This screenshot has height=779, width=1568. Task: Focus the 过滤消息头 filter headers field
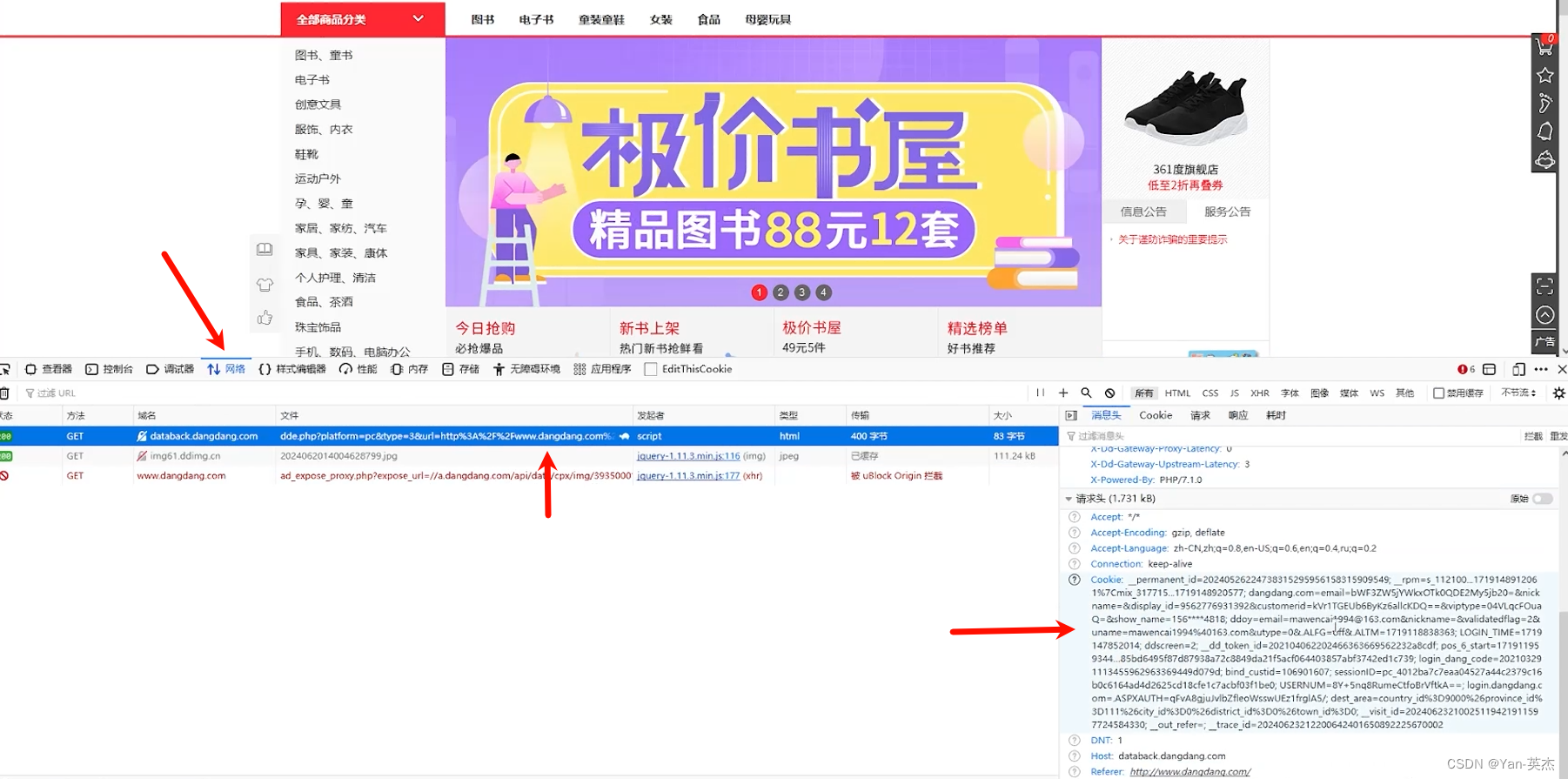1288,436
